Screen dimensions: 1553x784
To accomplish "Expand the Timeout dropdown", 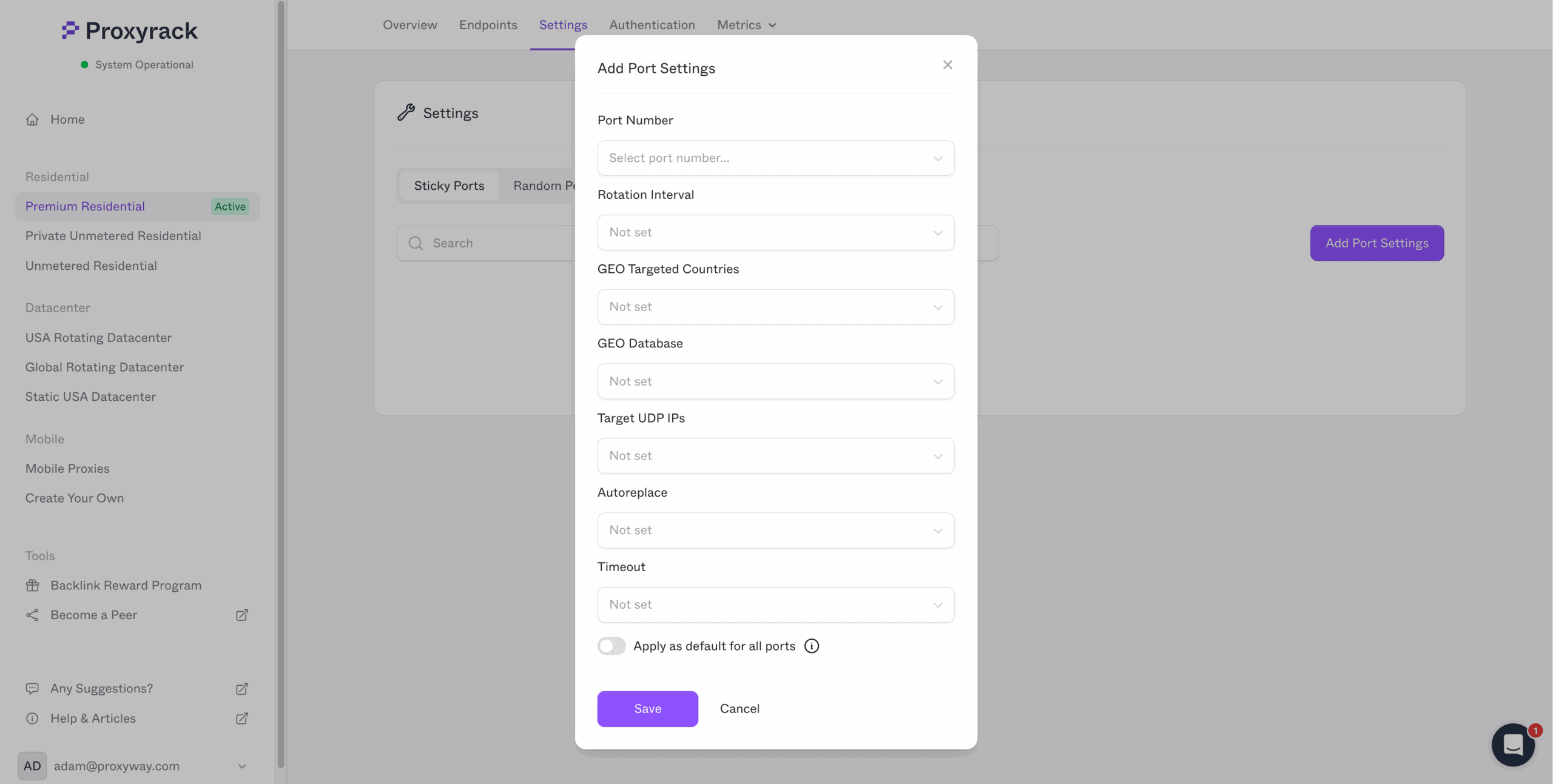I will [775, 605].
